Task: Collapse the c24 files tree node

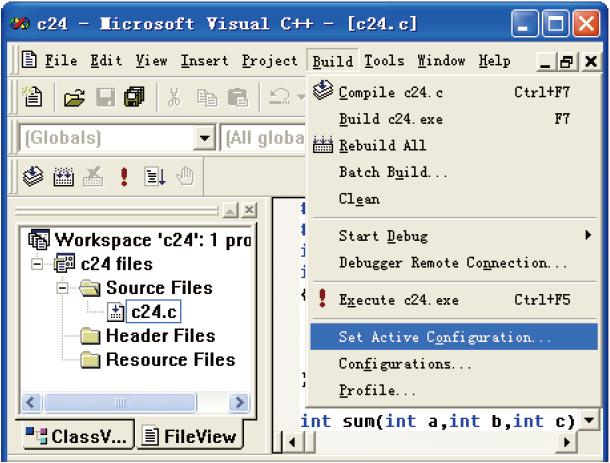Action: click(37, 264)
